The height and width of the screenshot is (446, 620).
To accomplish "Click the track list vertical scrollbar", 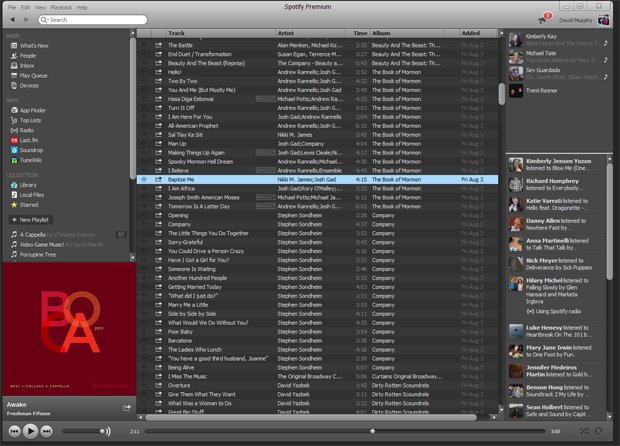I will click(501, 94).
